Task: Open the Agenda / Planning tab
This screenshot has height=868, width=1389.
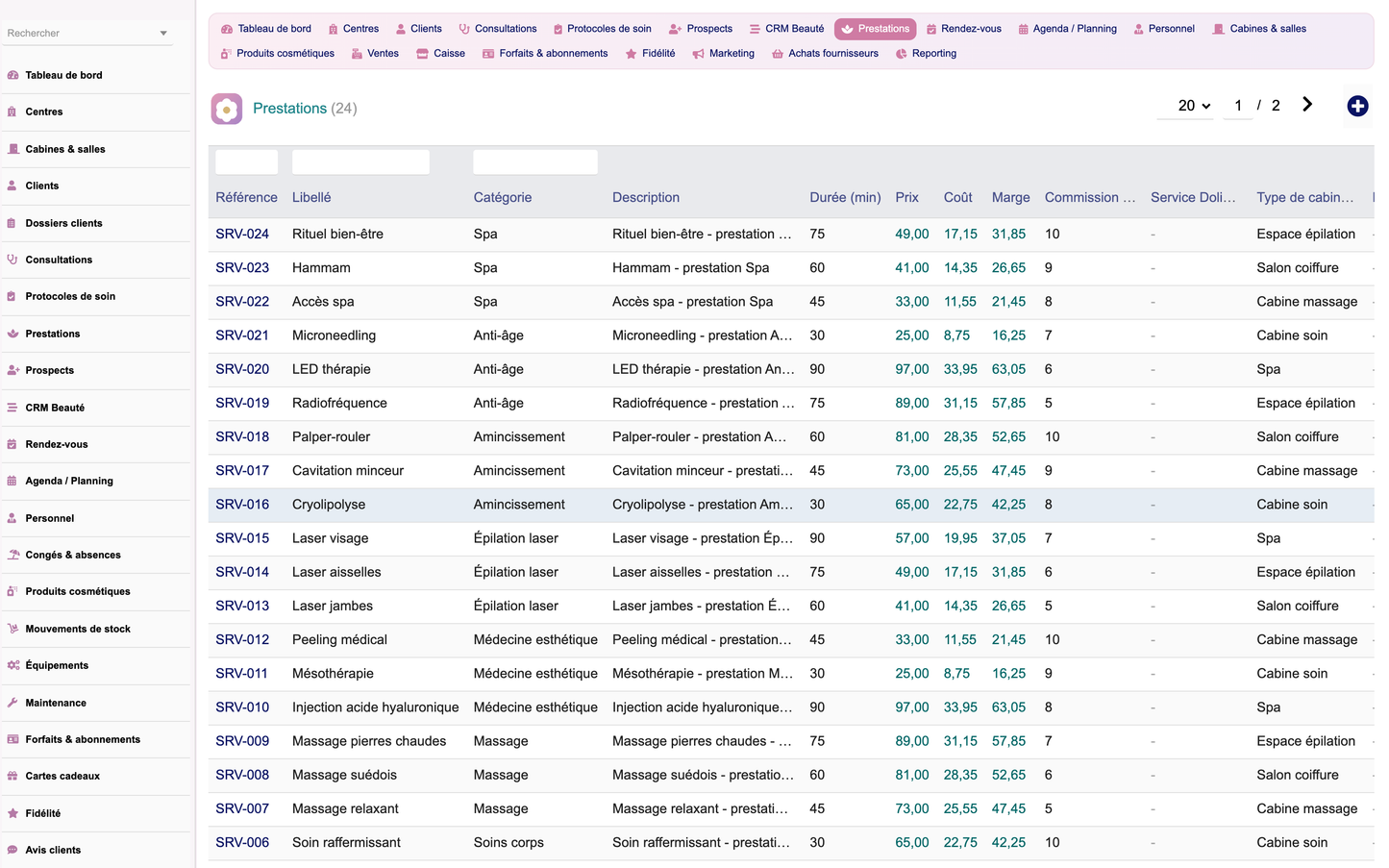Action: (x=1067, y=29)
